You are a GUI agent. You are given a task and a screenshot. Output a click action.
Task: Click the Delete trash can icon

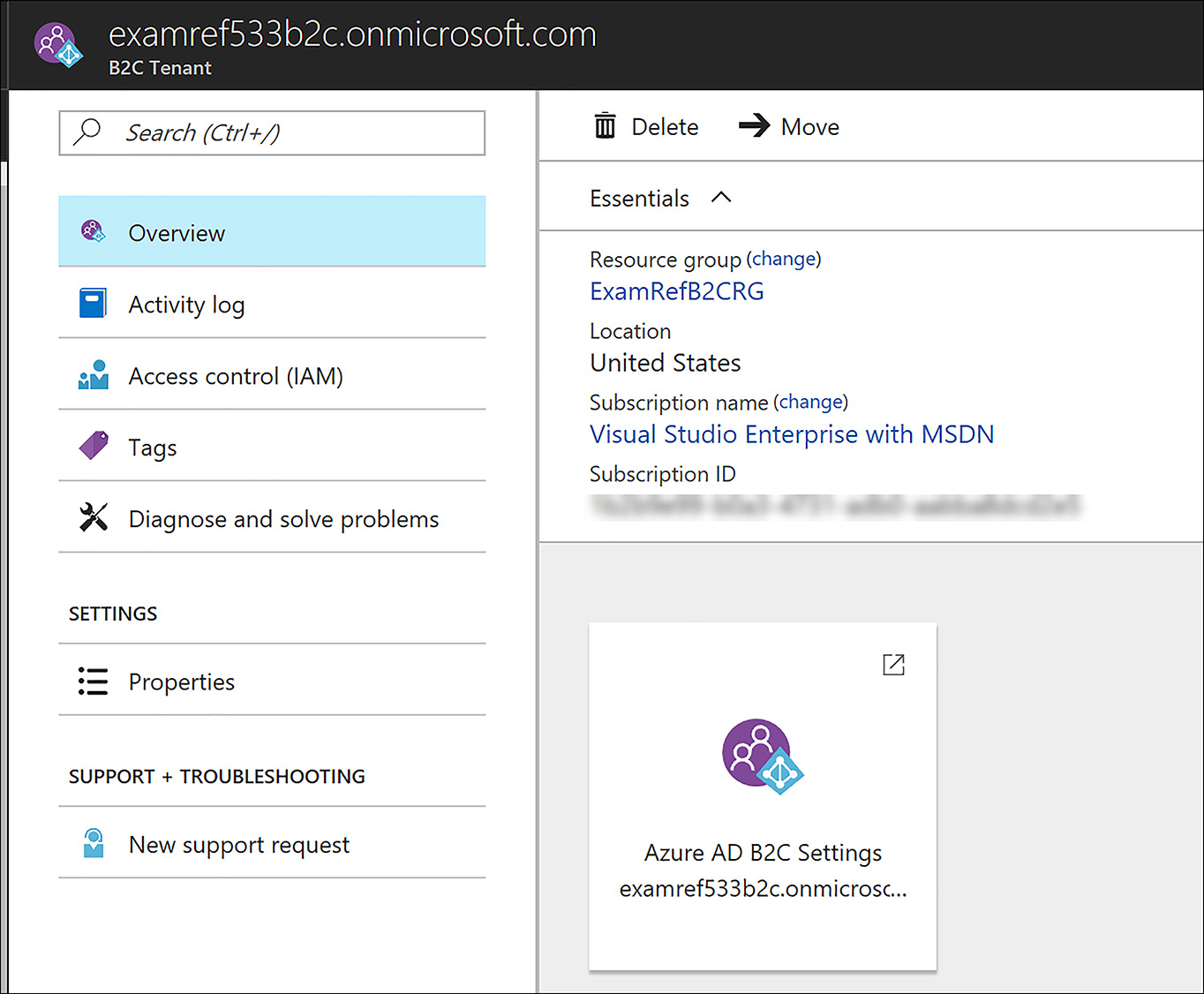[x=605, y=126]
